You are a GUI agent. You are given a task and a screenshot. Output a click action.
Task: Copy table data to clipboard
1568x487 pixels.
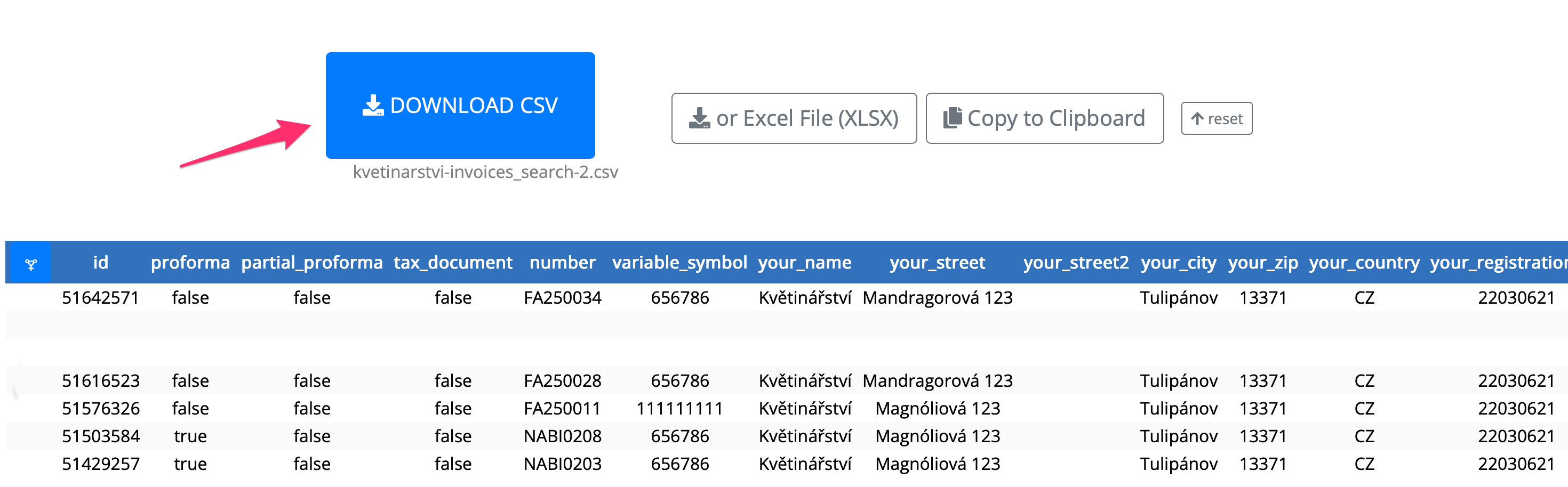[x=1044, y=118]
